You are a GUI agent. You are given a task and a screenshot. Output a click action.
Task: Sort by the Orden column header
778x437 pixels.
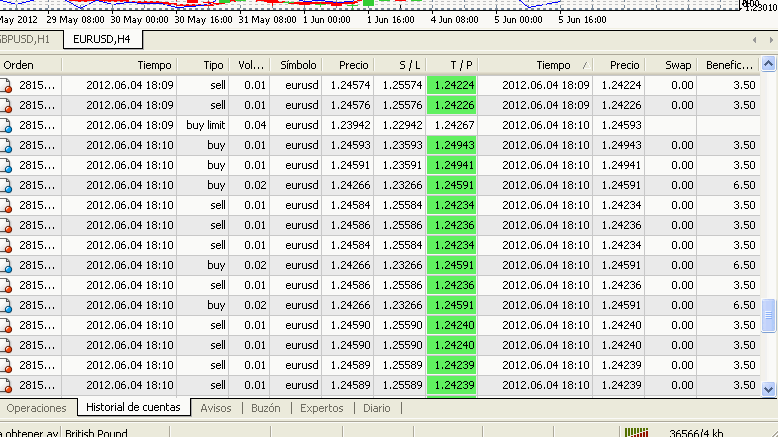(x=20, y=65)
